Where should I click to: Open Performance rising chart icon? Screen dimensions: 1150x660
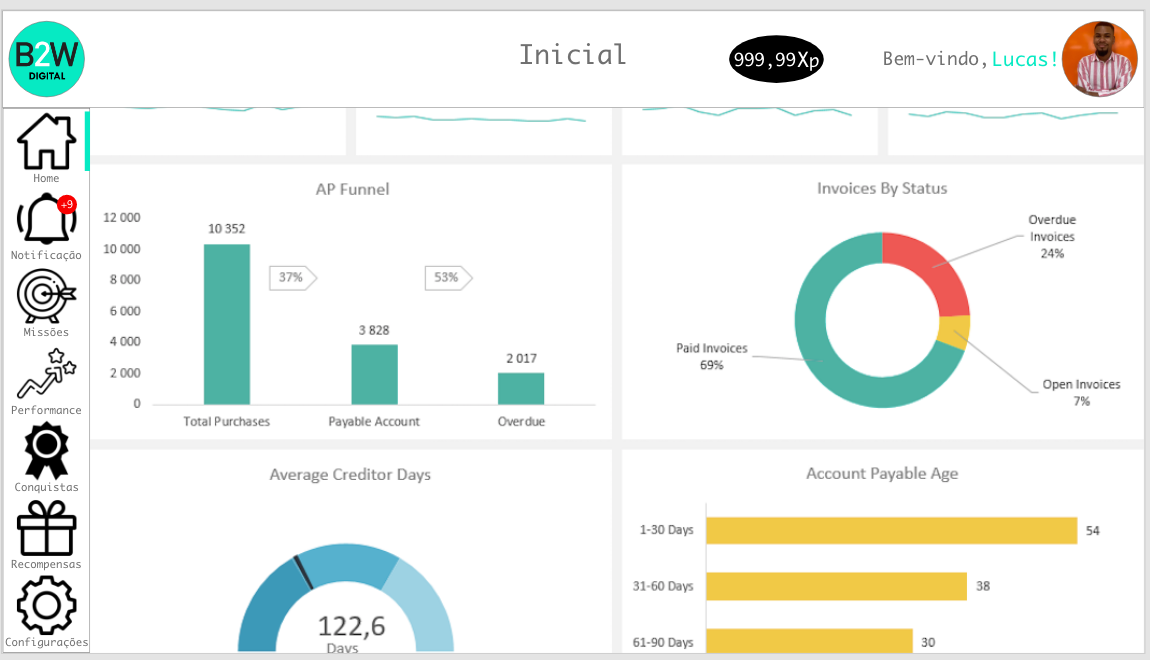pyautogui.click(x=46, y=374)
